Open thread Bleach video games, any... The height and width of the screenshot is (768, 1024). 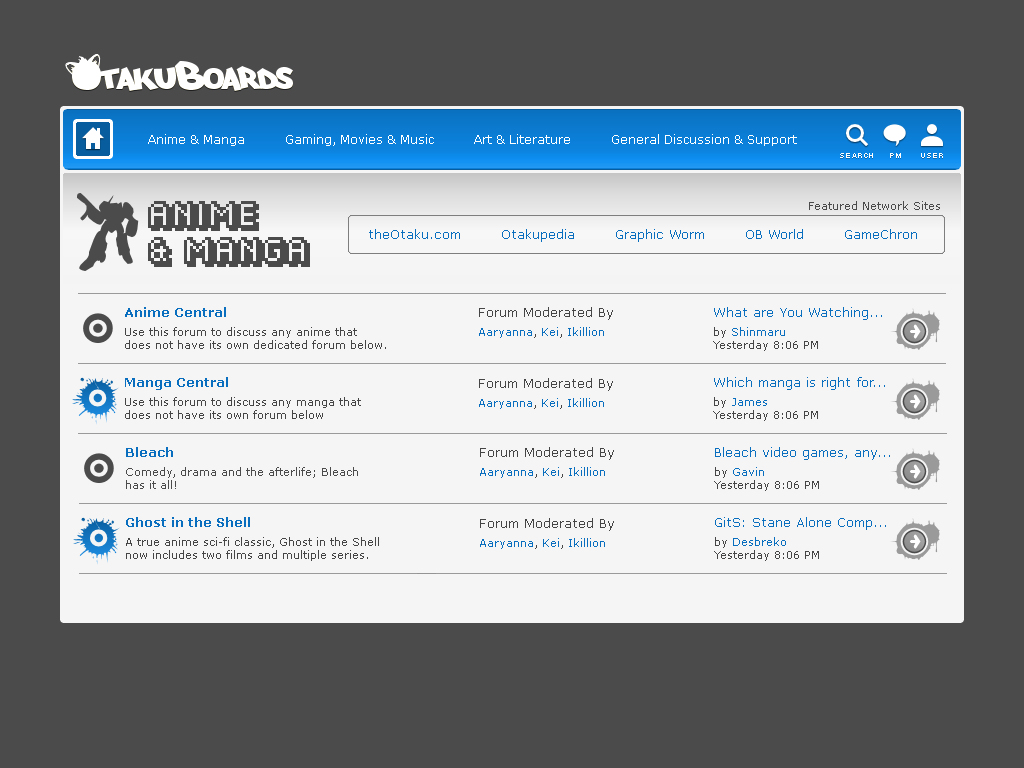(x=802, y=452)
